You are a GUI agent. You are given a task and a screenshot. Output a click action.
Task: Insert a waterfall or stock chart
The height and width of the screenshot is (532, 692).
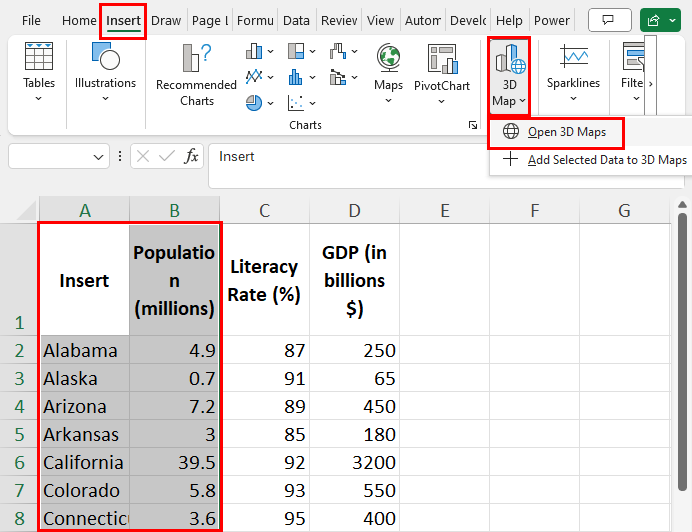(x=338, y=51)
